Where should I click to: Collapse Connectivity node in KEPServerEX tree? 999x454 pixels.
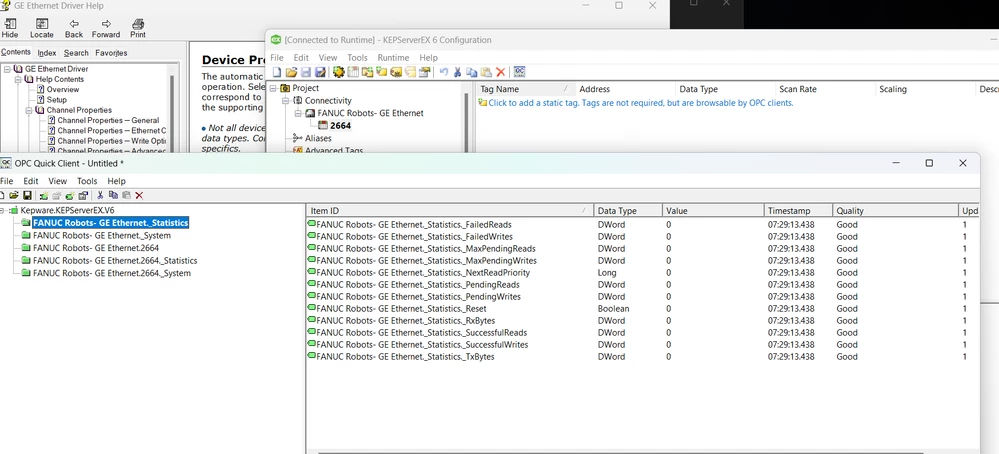click(x=287, y=101)
